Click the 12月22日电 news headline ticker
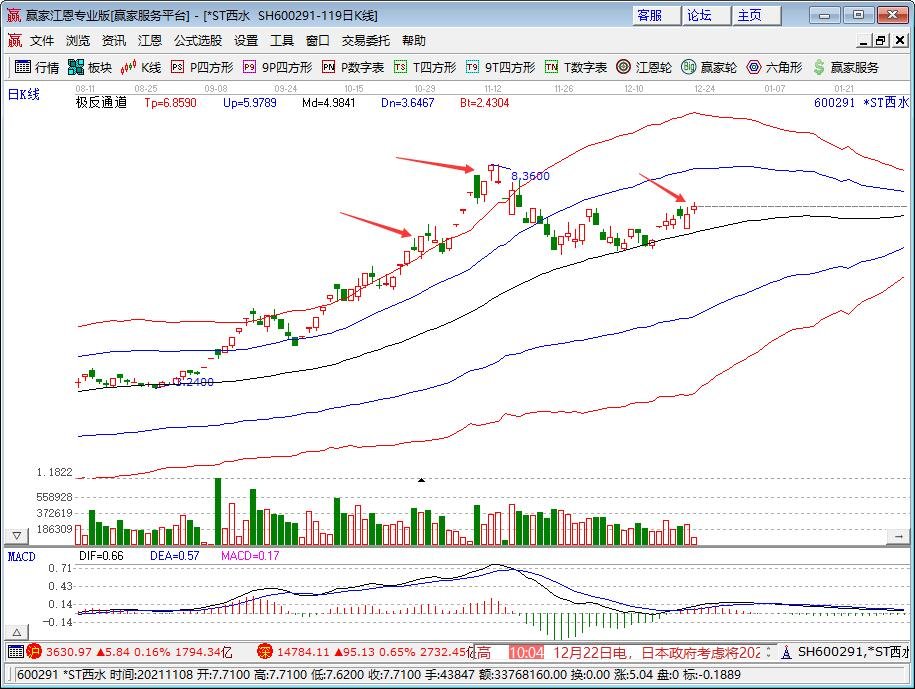The width and height of the screenshot is (915, 689). click(x=656, y=652)
